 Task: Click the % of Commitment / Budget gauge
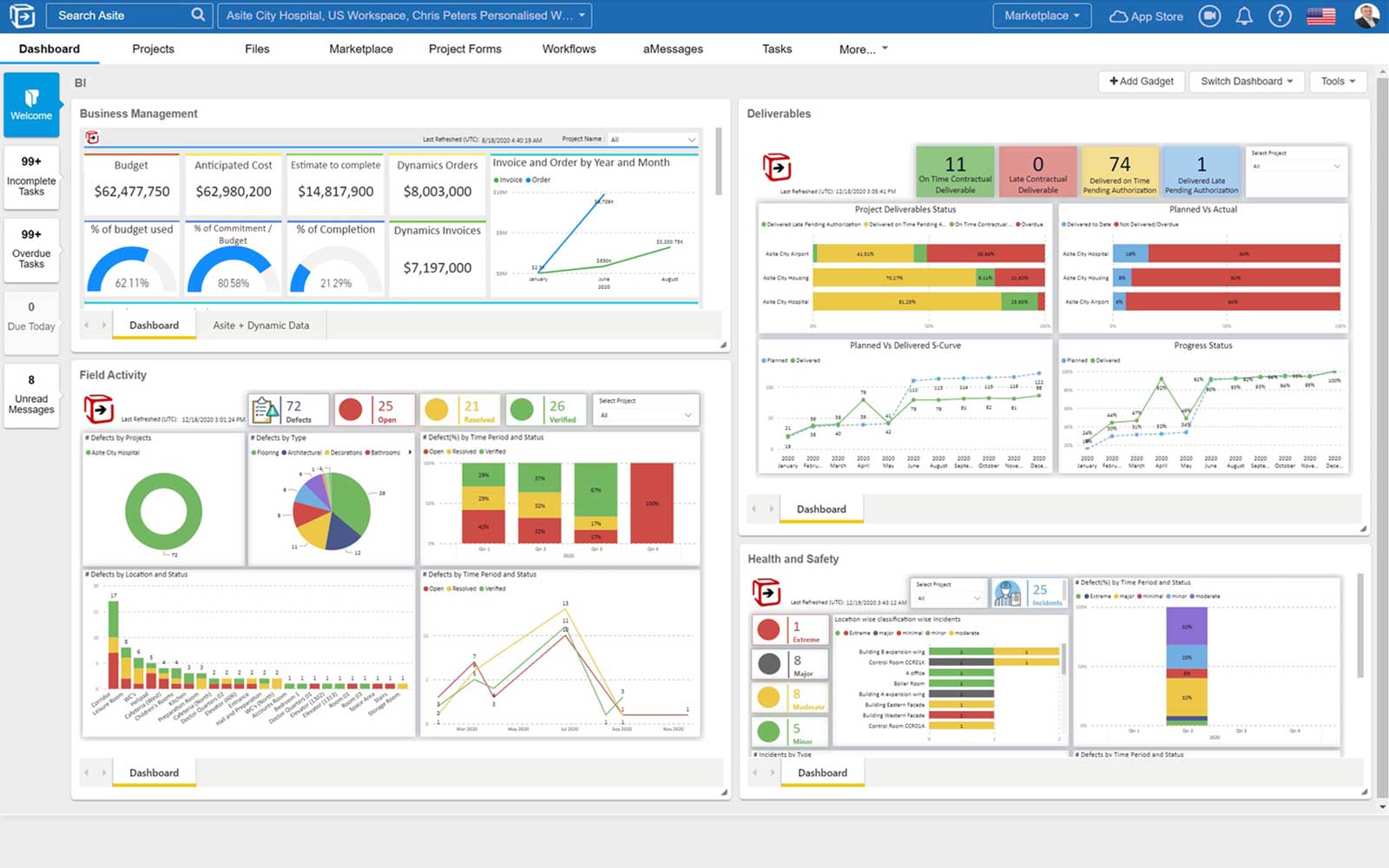pyautogui.click(x=234, y=269)
